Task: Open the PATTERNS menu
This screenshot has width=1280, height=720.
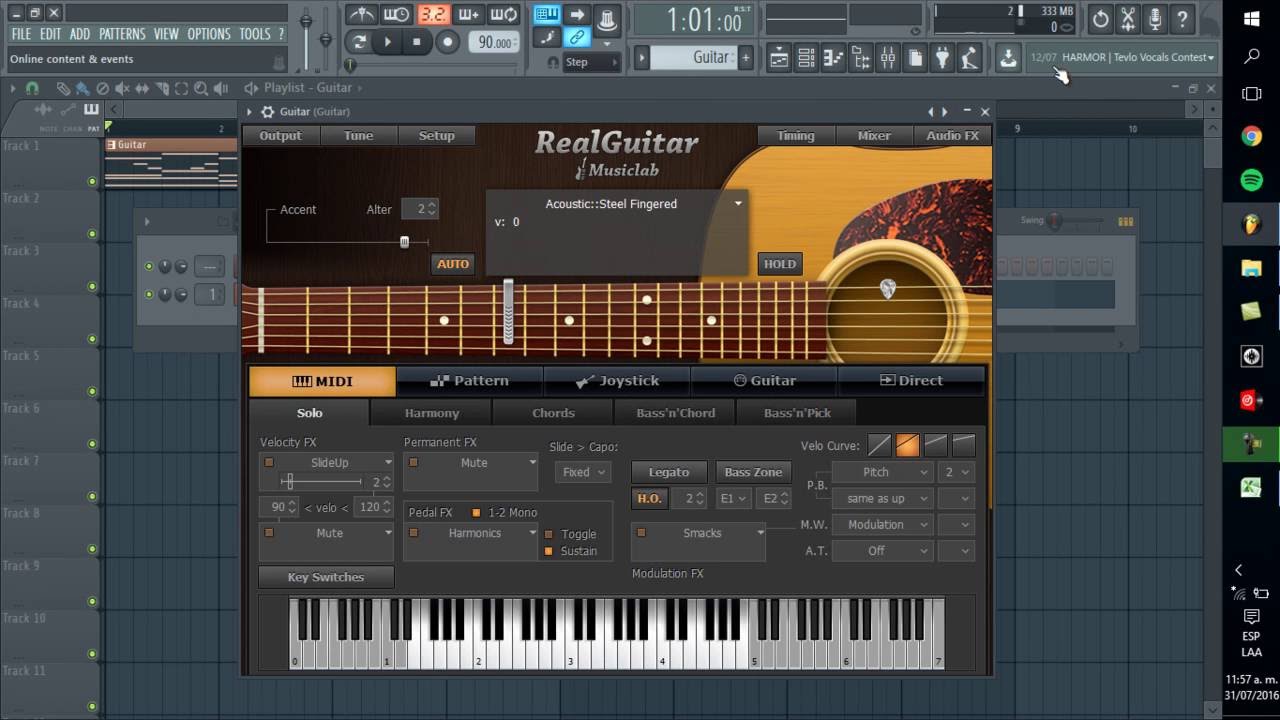Action: (x=122, y=34)
